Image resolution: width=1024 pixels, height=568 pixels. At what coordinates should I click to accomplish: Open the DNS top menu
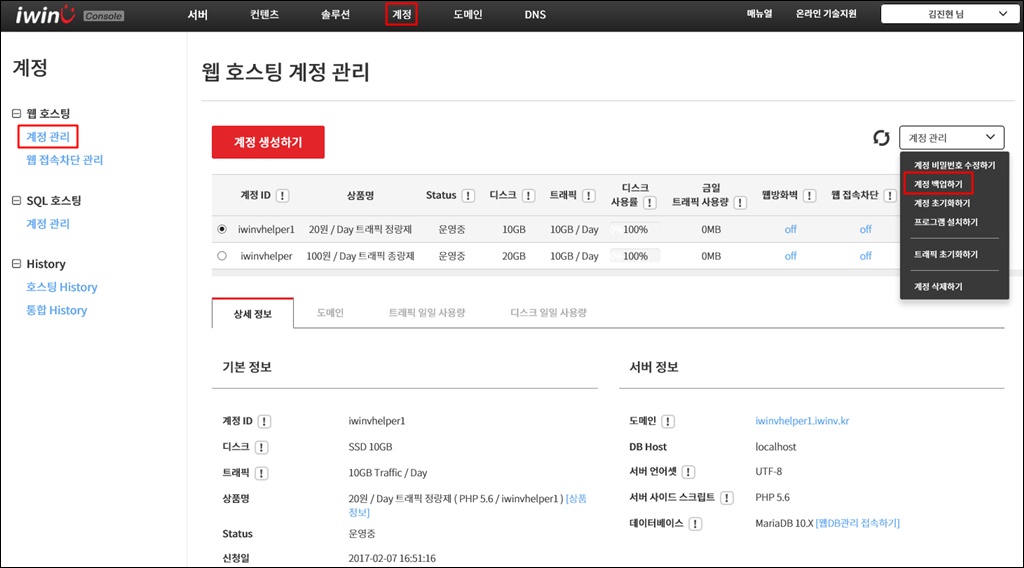[x=535, y=14]
